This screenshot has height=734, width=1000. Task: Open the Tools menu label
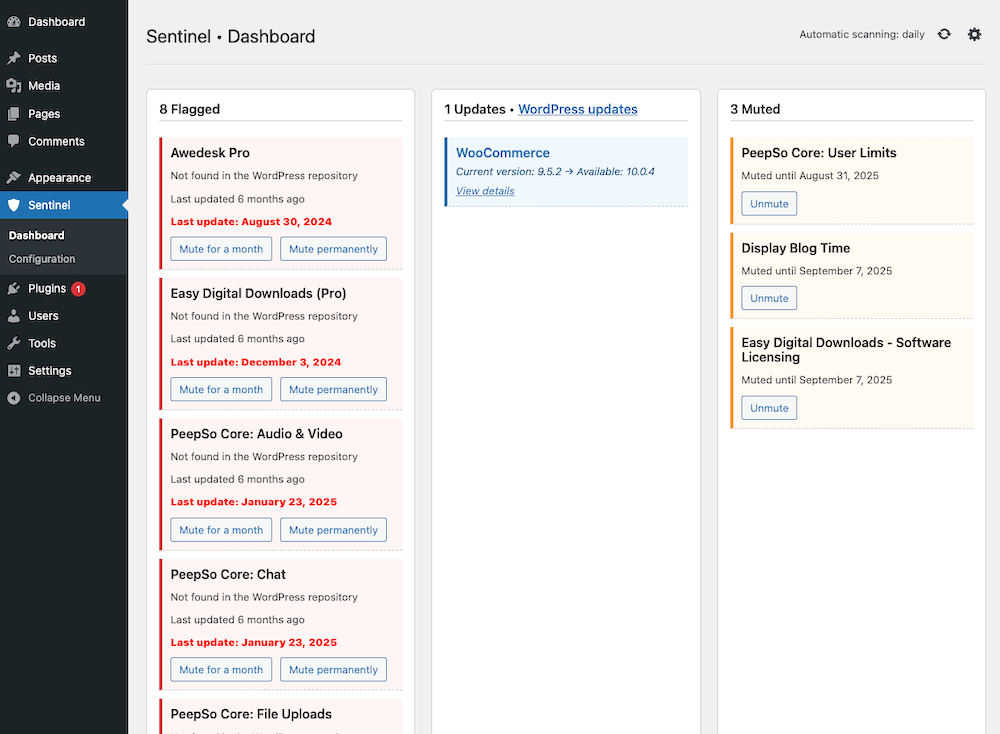(42, 343)
